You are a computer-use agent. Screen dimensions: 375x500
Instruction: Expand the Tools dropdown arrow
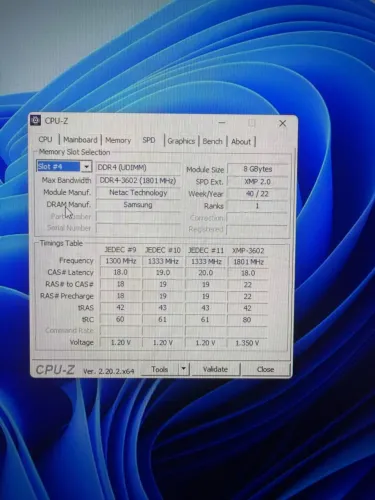[183, 369]
